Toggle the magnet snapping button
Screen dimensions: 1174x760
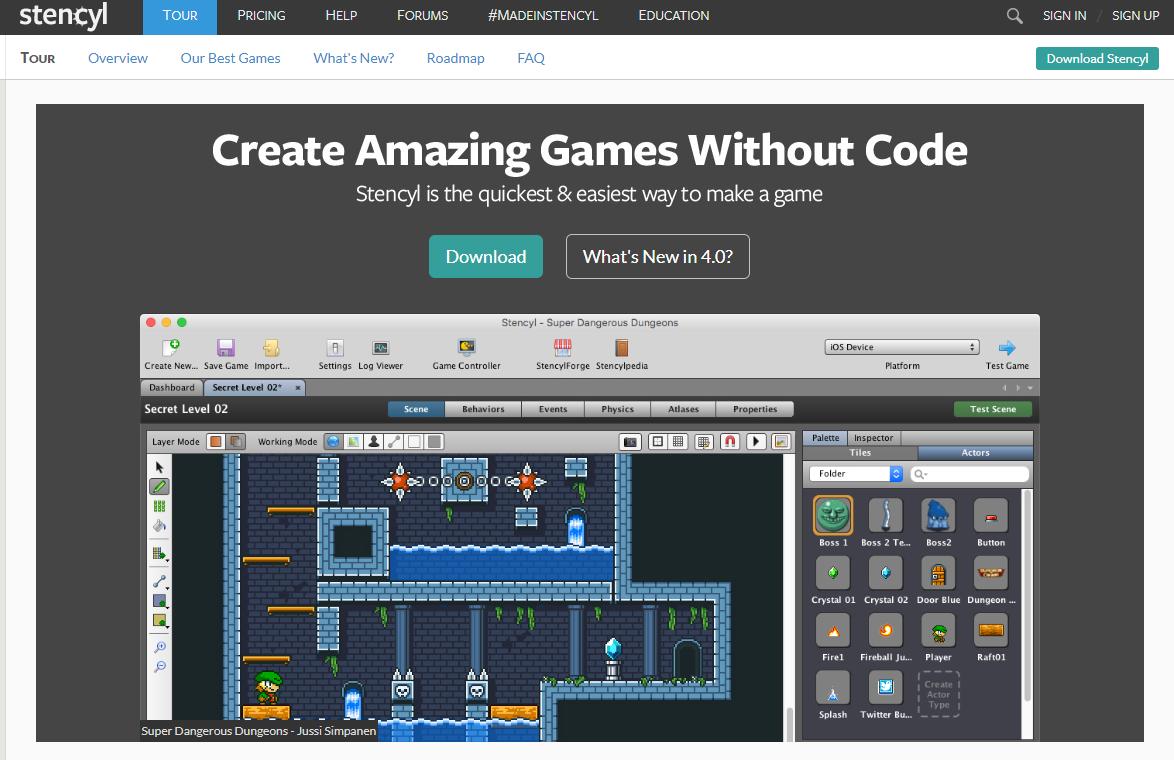(x=730, y=441)
